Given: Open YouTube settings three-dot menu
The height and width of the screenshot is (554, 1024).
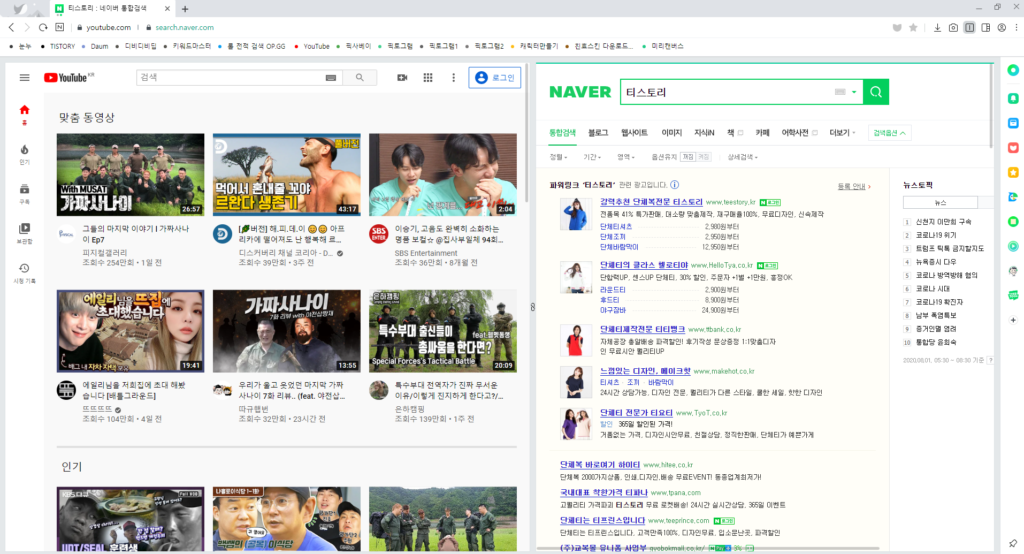Looking at the screenshot, I should pos(453,77).
